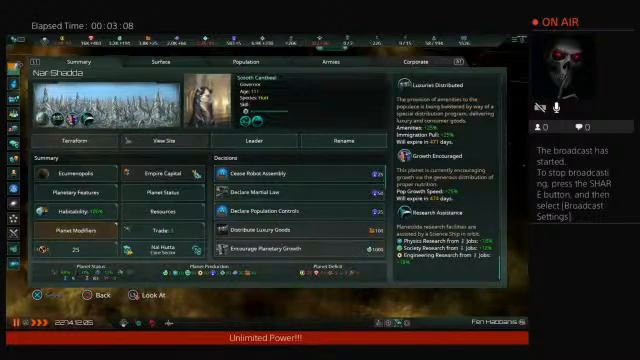Viewport: 640px width, 360px height.
Task: Click the broadcast comments count icon
Action: pyautogui.click(x=579, y=127)
